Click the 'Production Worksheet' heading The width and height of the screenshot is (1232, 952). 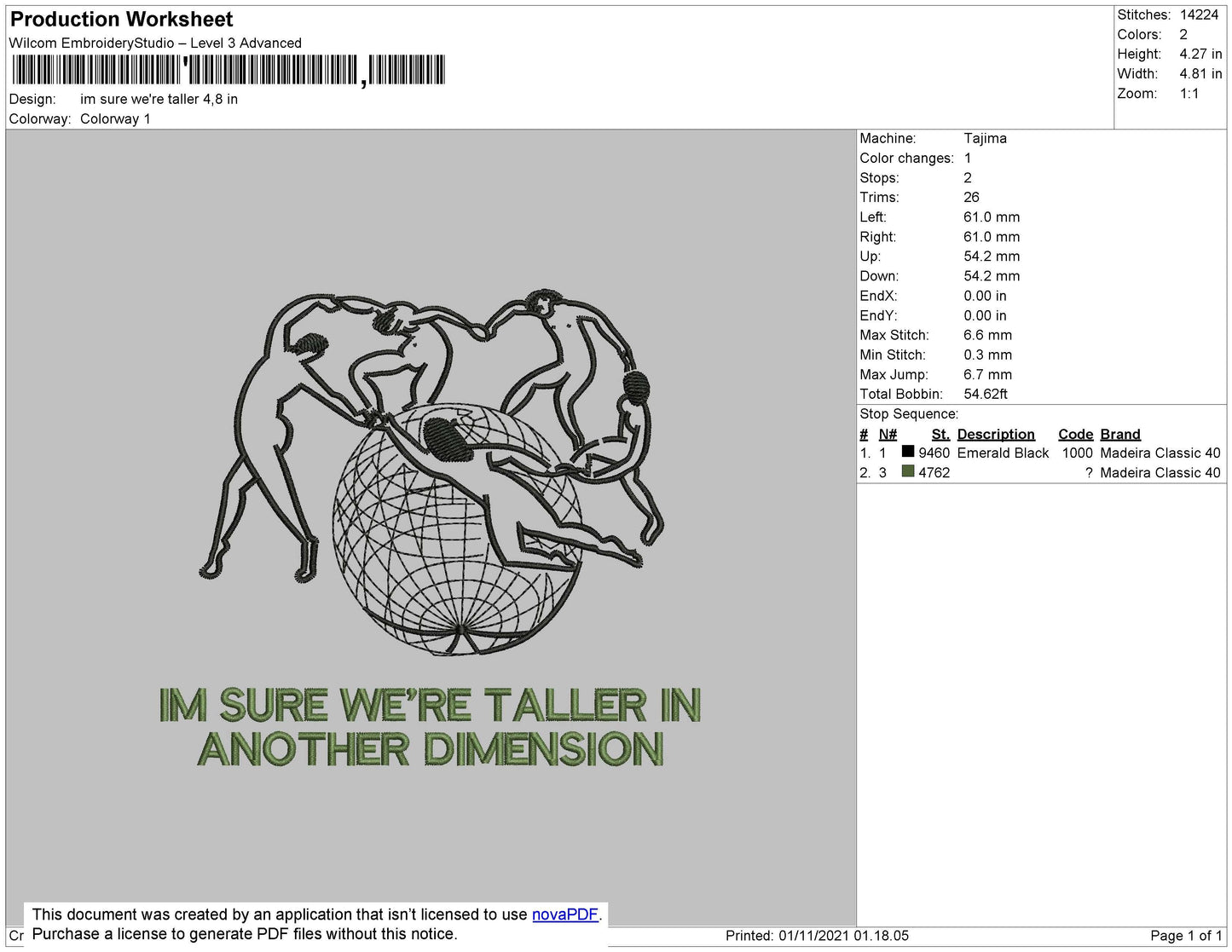(x=121, y=20)
